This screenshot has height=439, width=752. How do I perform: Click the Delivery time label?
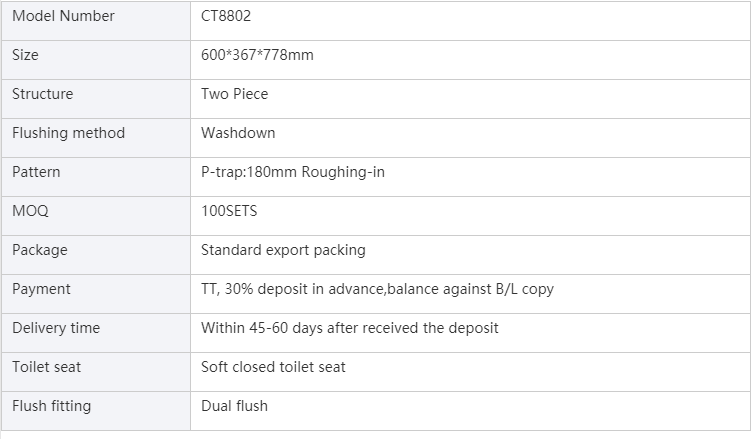coord(56,328)
